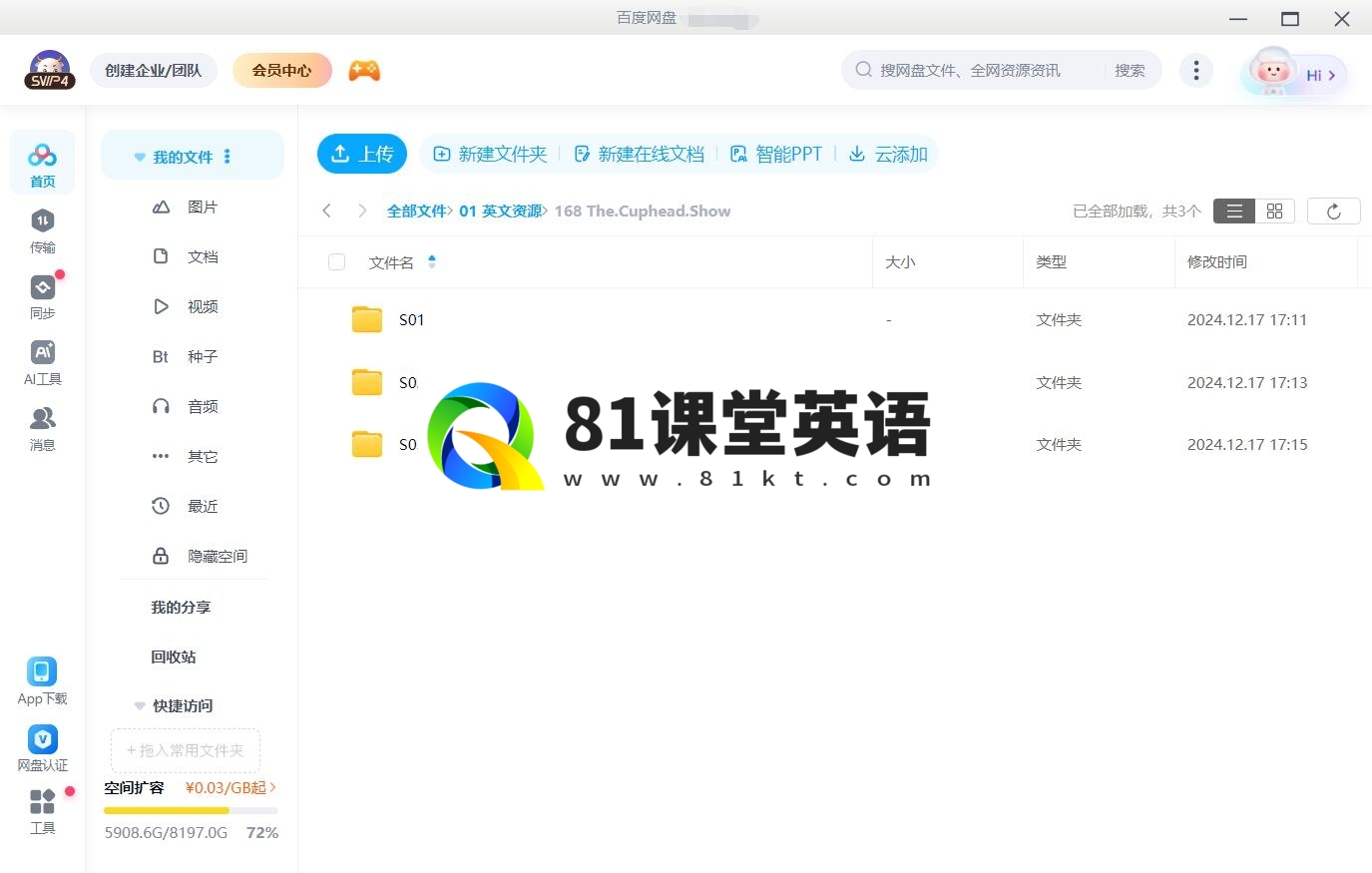Click the 上传 upload button
The image size is (1372, 873).
(x=362, y=154)
